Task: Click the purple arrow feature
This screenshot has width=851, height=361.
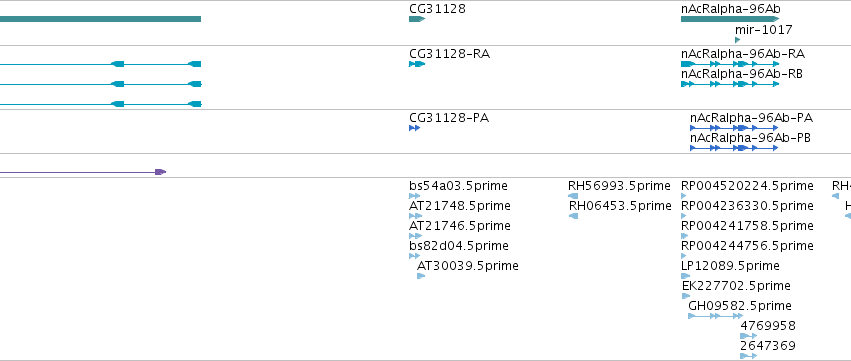Action: pos(83,172)
